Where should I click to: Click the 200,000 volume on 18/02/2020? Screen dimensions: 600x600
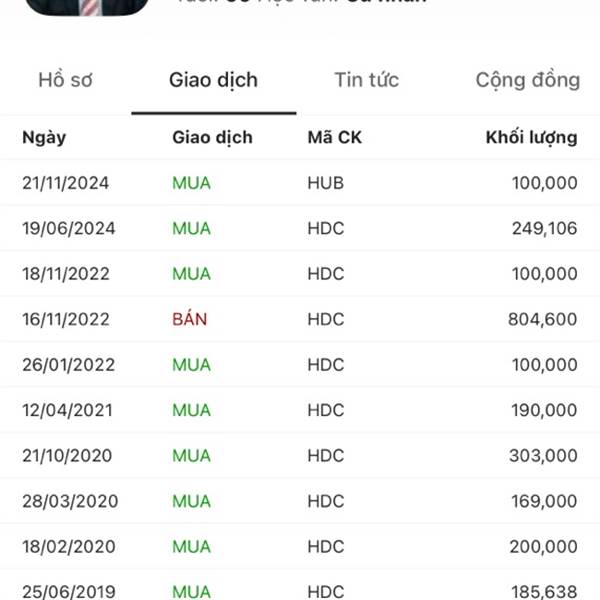pyautogui.click(x=543, y=547)
